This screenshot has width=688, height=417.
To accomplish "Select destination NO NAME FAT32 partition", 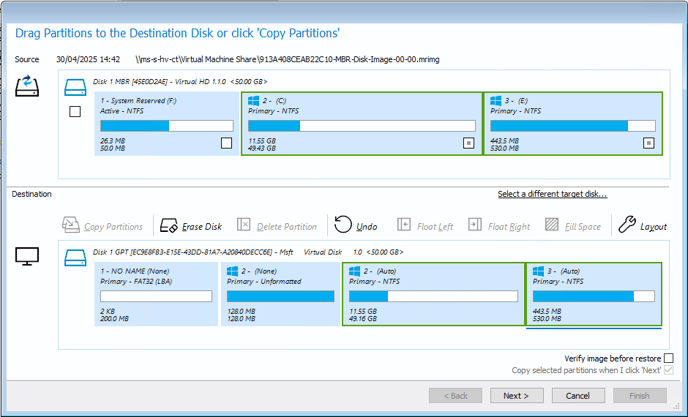I will (156, 294).
